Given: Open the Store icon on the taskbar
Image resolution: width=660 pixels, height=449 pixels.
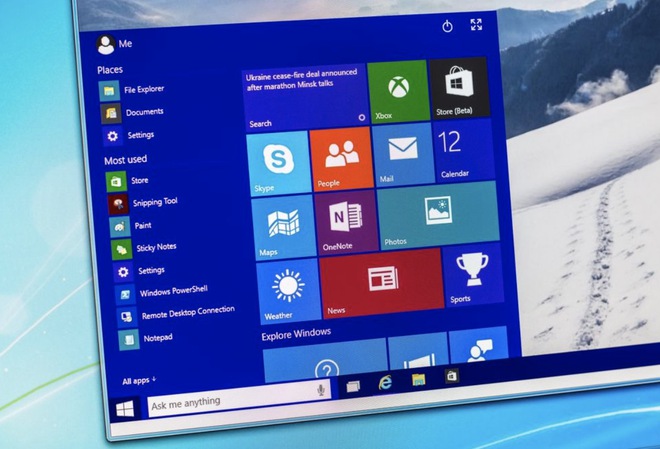Looking at the screenshot, I should click(x=452, y=376).
